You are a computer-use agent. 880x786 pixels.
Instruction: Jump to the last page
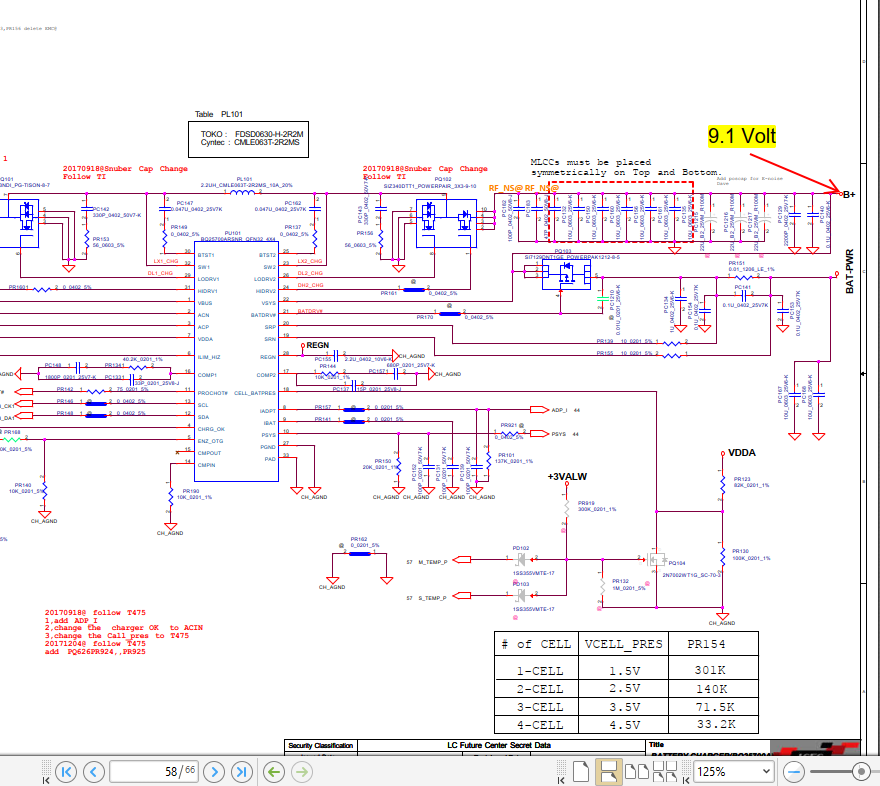coord(242,772)
